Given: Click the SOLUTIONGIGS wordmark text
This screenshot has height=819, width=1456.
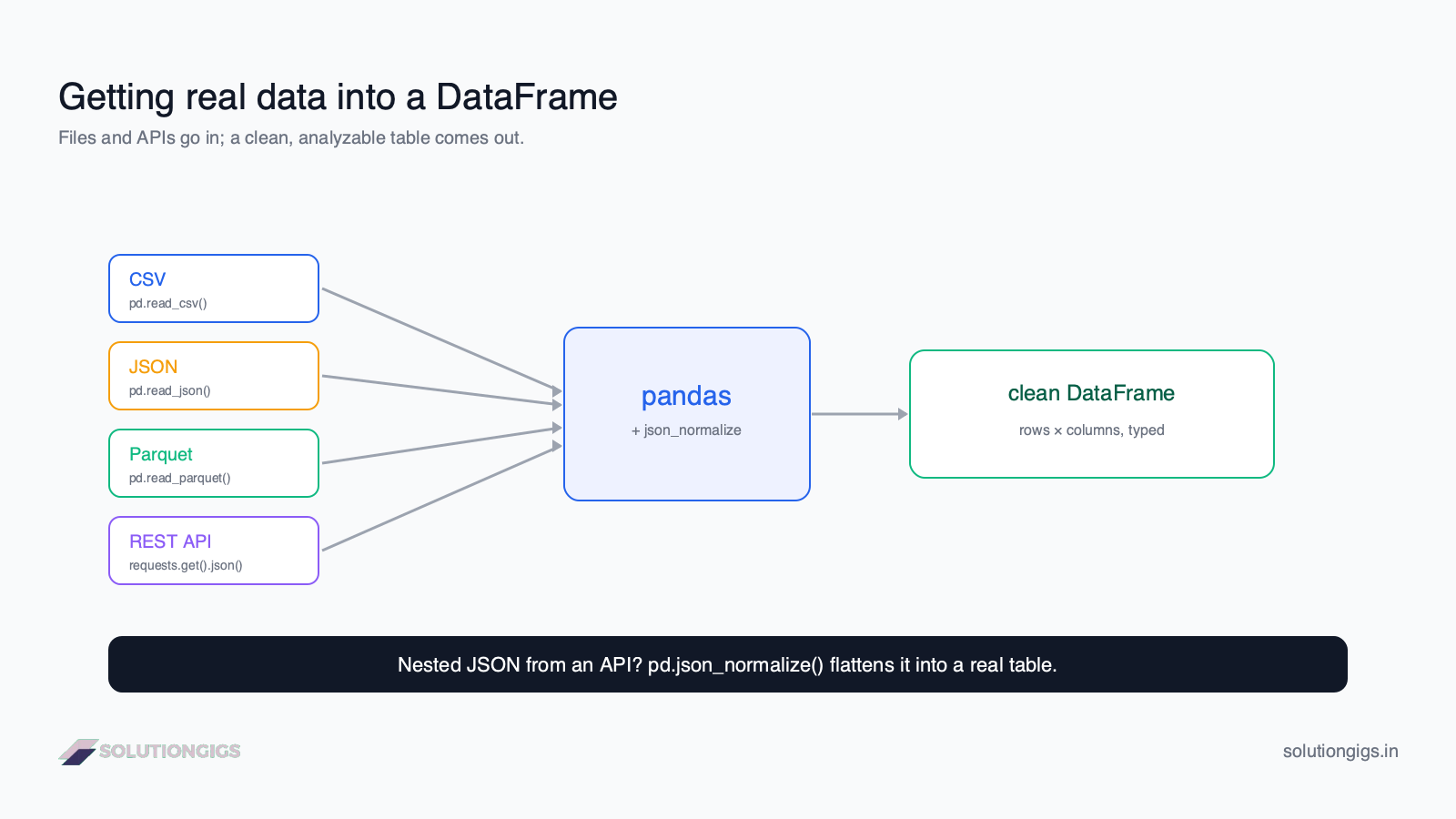Looking at the screenshot, I should (170, 752).
